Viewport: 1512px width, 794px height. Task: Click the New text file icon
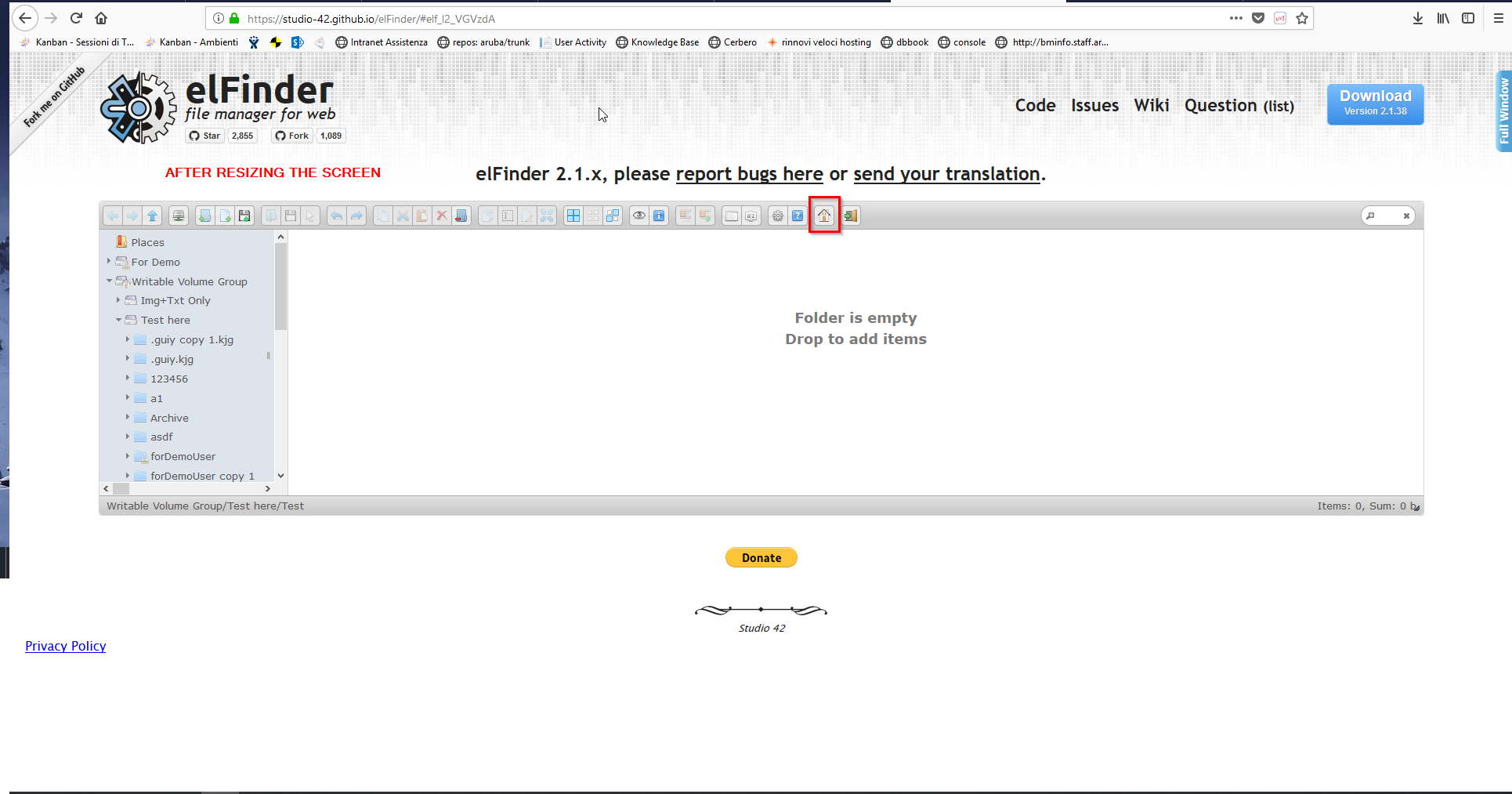pyautogui.click(x=224, y=216)
